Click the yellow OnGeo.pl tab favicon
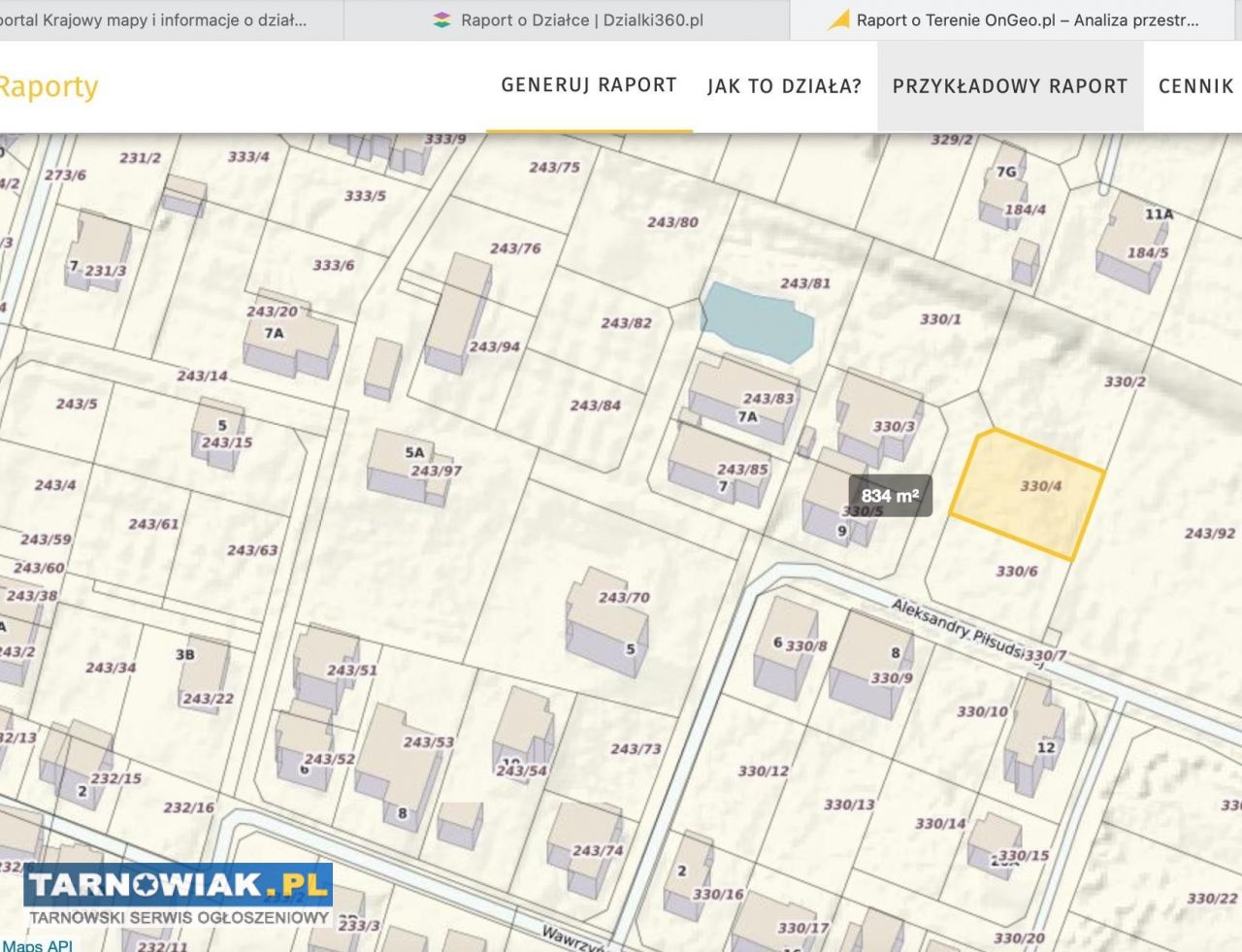Viewport: 1242px width, 952px height. (837, 20)
